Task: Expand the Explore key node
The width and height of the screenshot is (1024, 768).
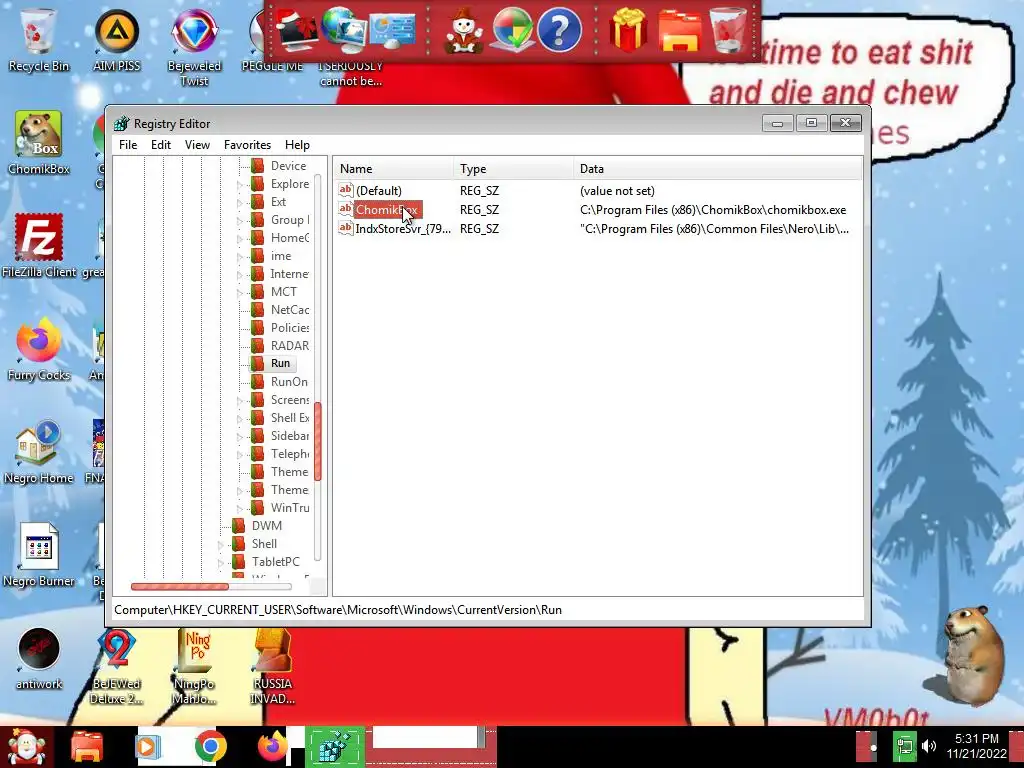Action: pos(240,185)
